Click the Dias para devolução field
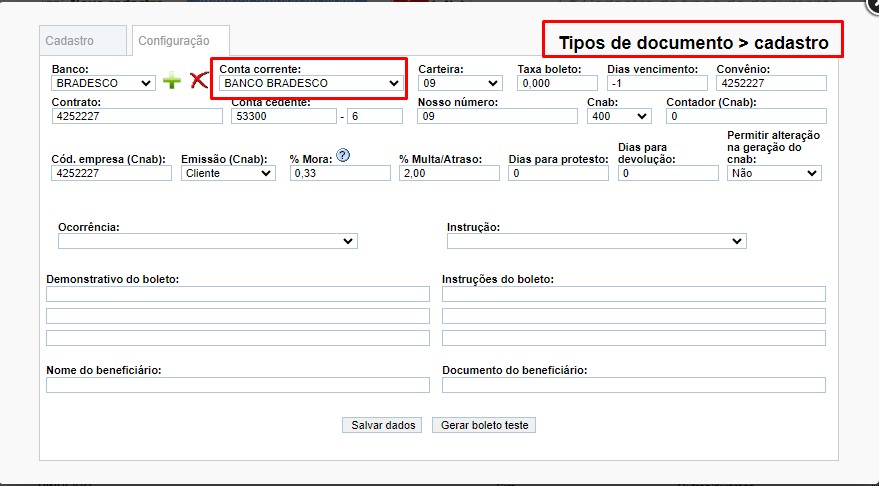The image size is (879, 486). [668, 173]
